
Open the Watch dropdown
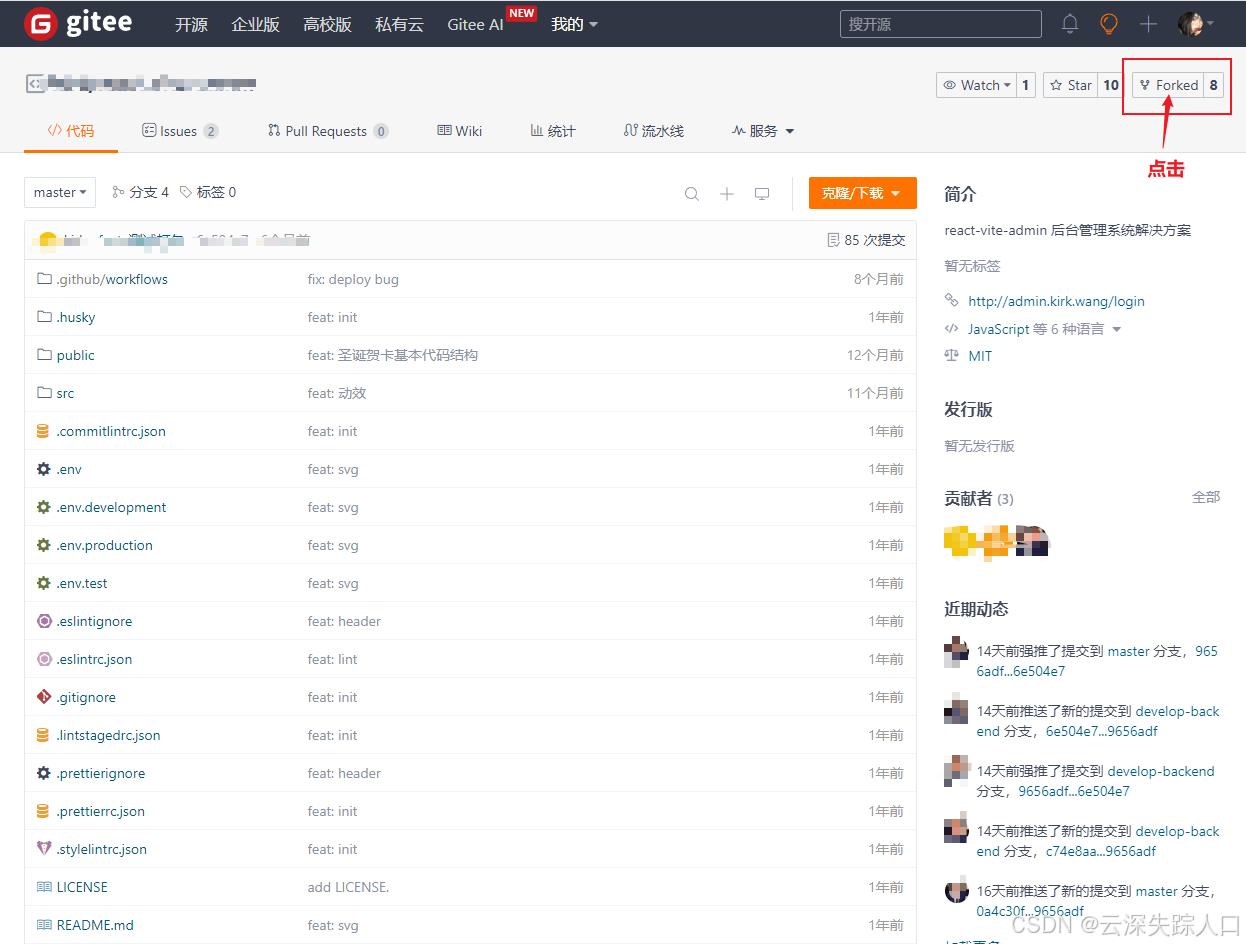(975, 85)
